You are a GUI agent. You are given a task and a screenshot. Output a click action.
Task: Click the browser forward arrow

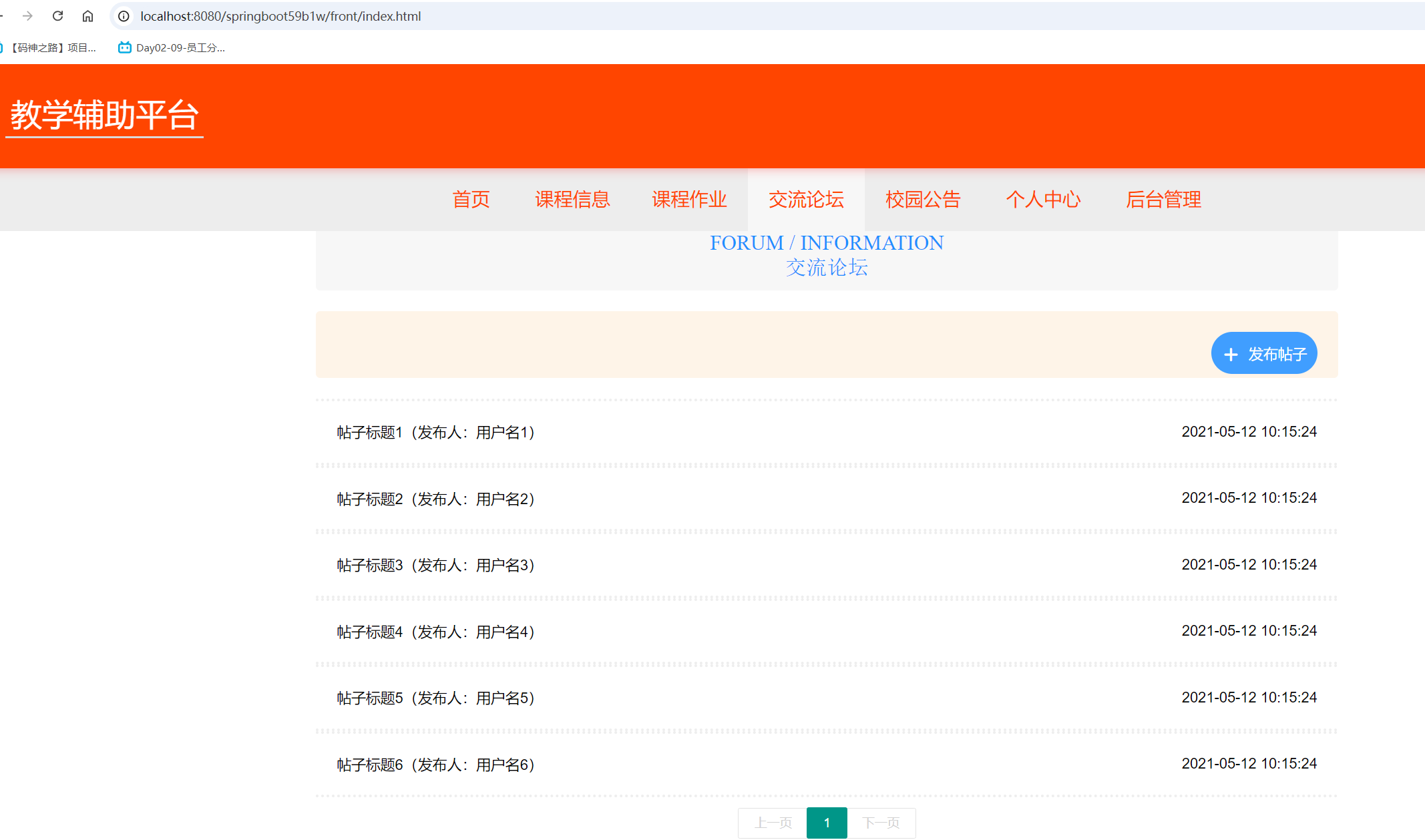[27, 16]
